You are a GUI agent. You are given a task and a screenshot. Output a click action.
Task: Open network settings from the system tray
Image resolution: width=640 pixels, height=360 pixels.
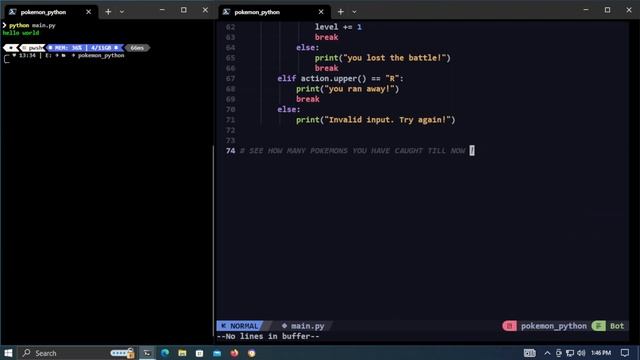coord(570,353)
